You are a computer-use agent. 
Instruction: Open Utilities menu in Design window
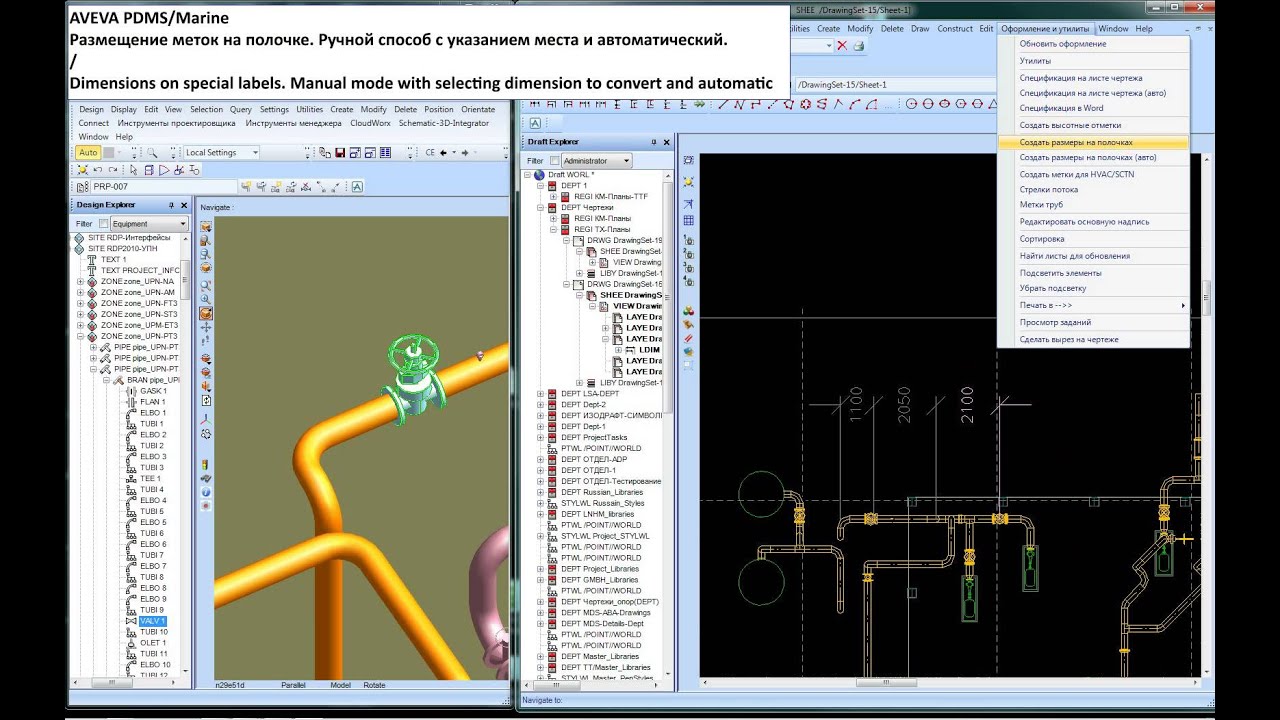[310, 109]
